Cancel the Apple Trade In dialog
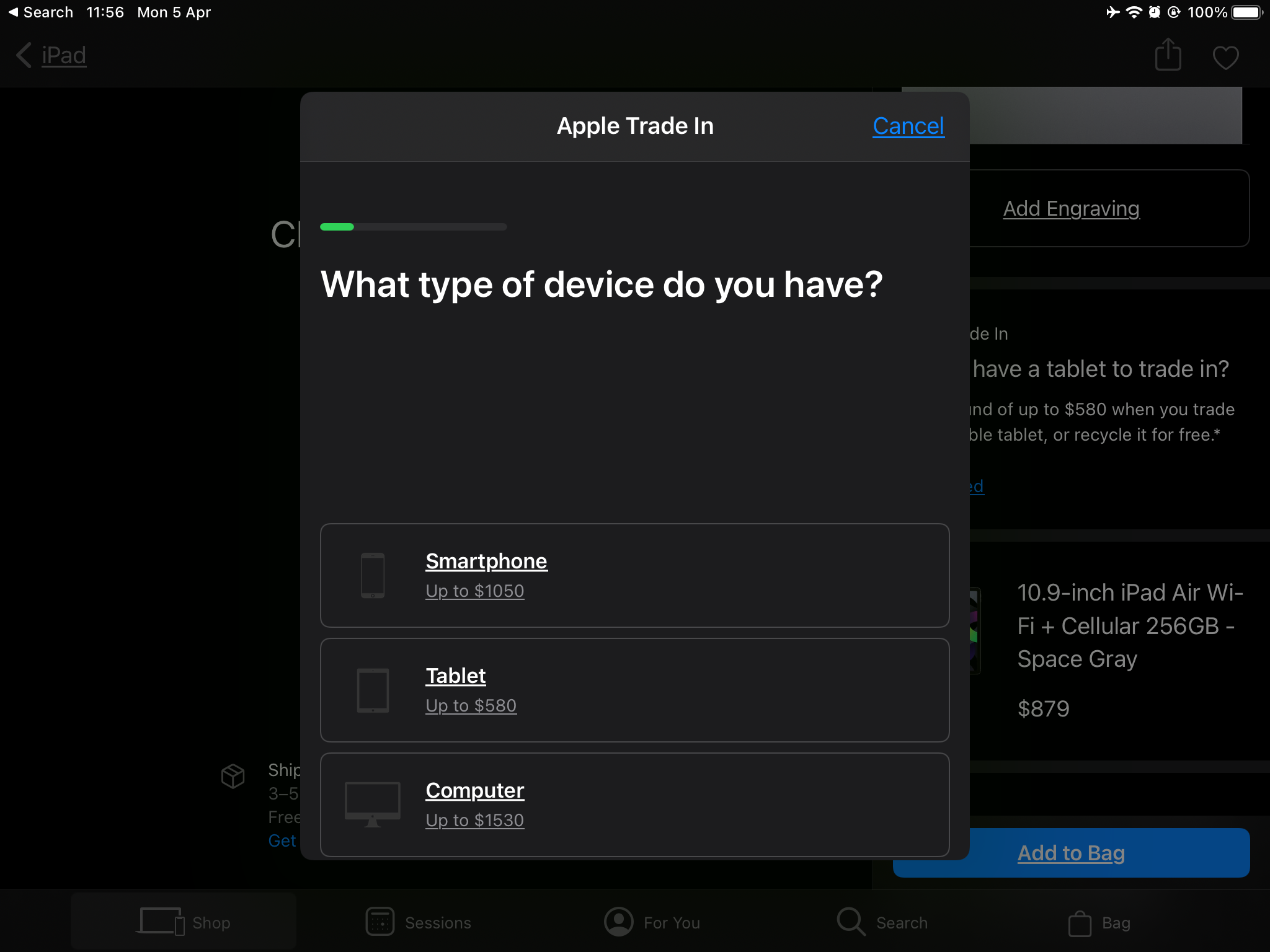1270x952 pixels. click(908, 126)
